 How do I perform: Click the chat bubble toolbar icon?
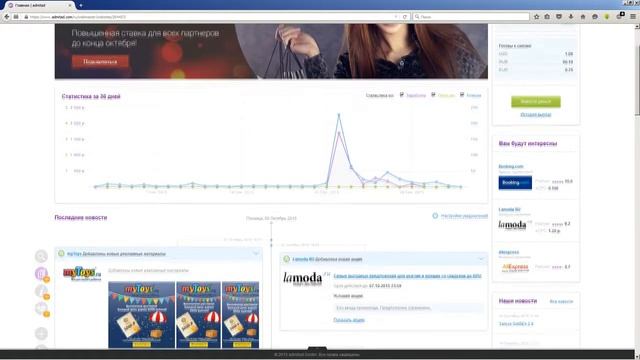pos(595,17)
